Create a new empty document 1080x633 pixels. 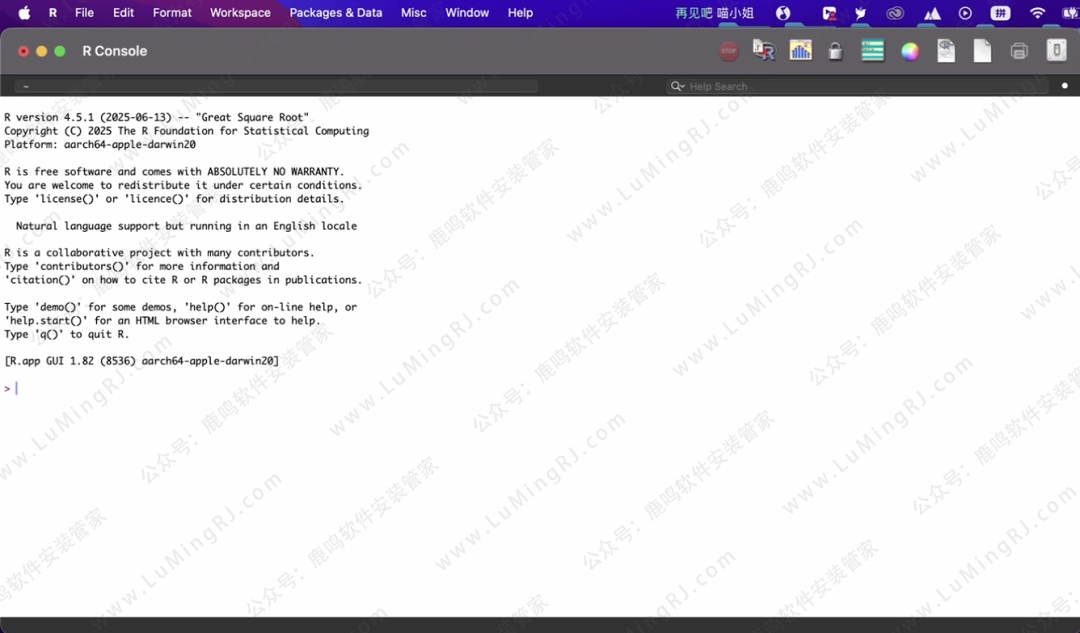pyautogui.click(x=982, y=51)
